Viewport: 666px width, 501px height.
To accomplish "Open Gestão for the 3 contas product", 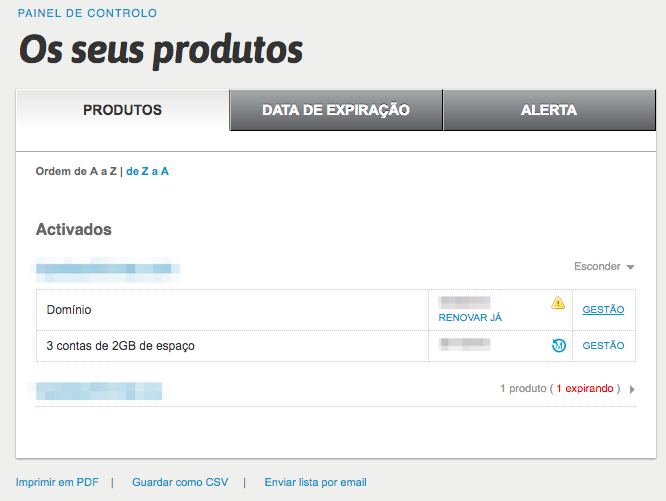I will click(603, 346).
